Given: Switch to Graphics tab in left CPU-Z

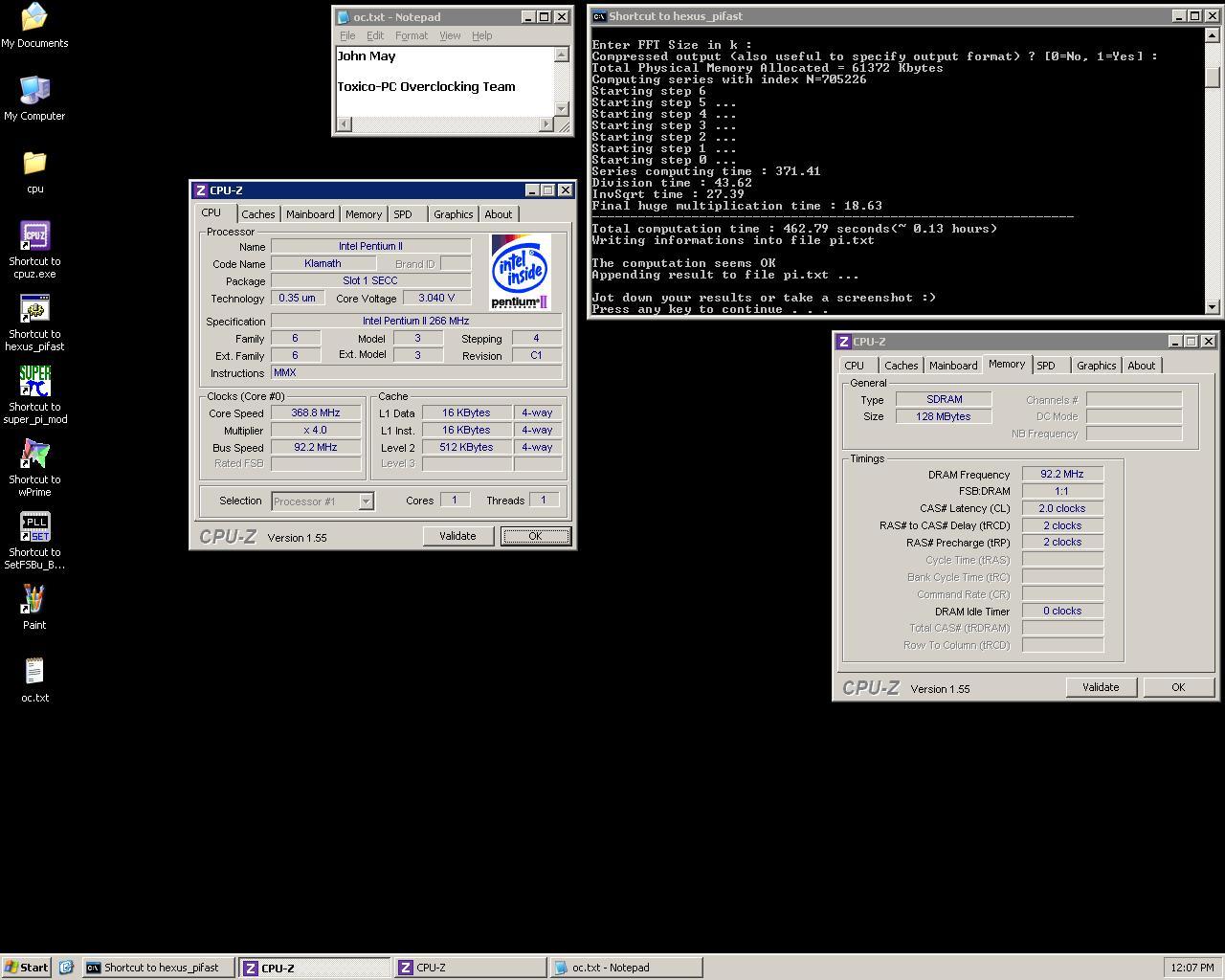Looking at the screenshot, I should [x=453, y=214].
